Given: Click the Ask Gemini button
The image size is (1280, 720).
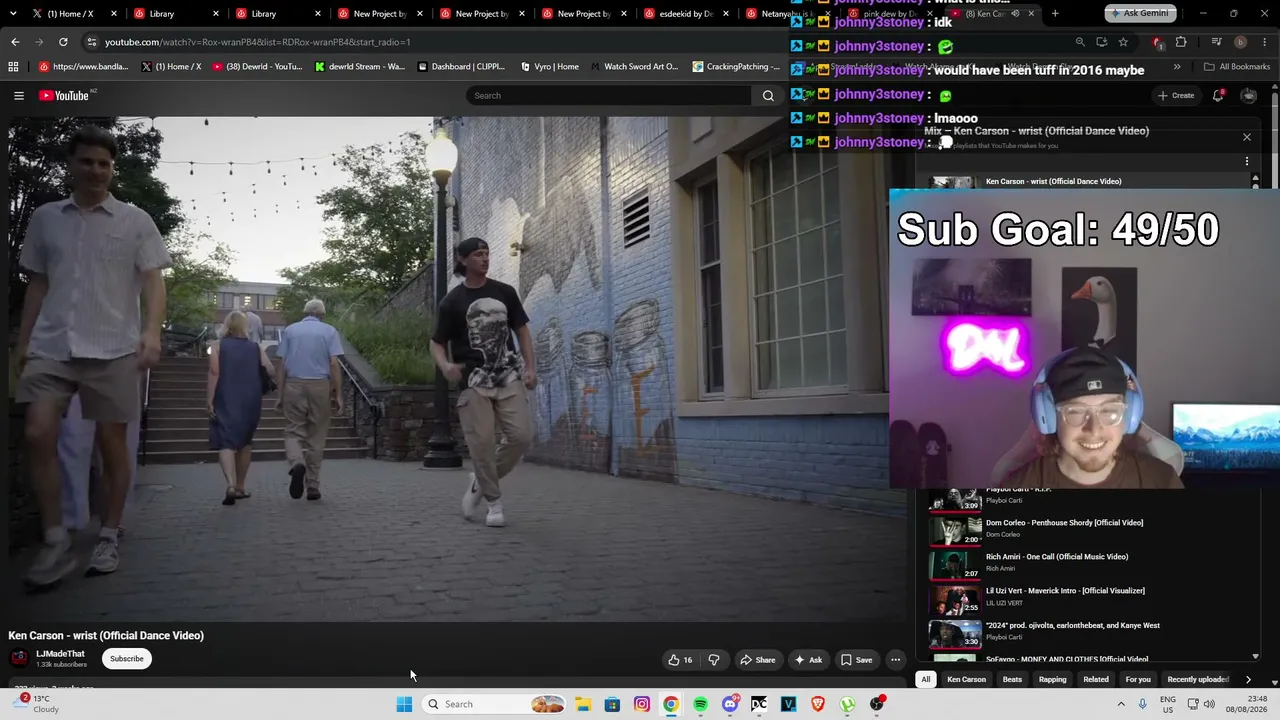Looking at the screenshot, I should tap(1139, 14).
